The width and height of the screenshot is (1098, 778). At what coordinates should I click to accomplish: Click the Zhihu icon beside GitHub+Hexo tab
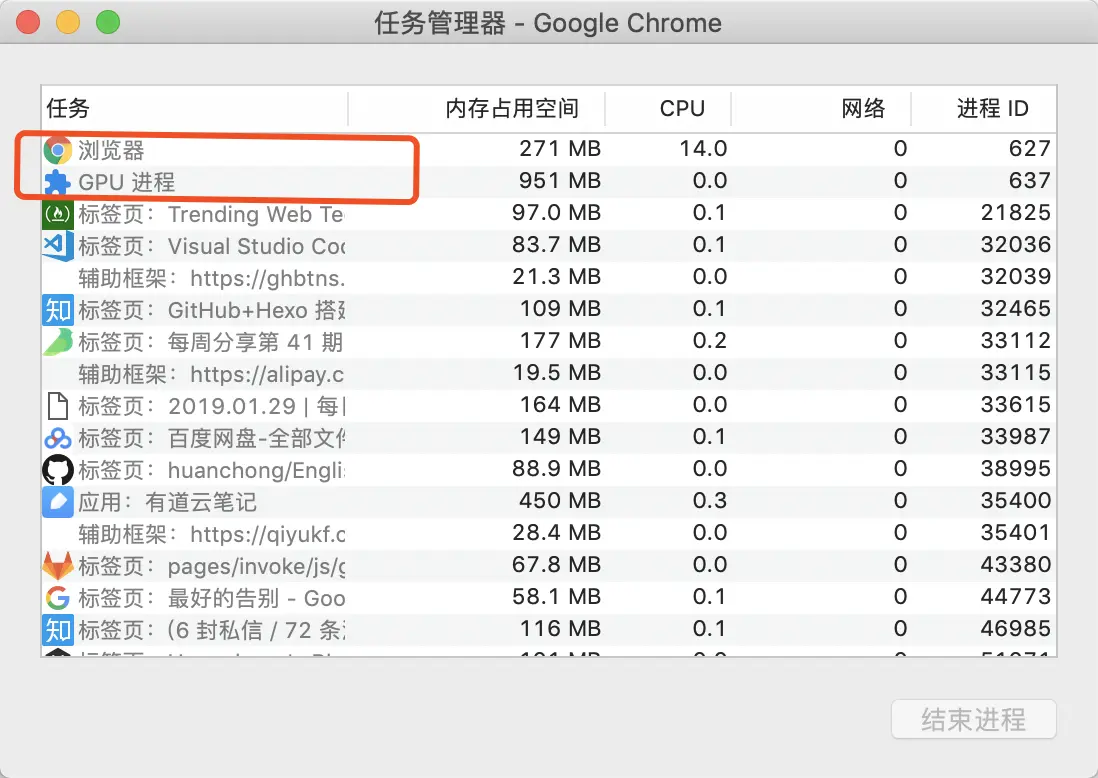pos(57,310)
